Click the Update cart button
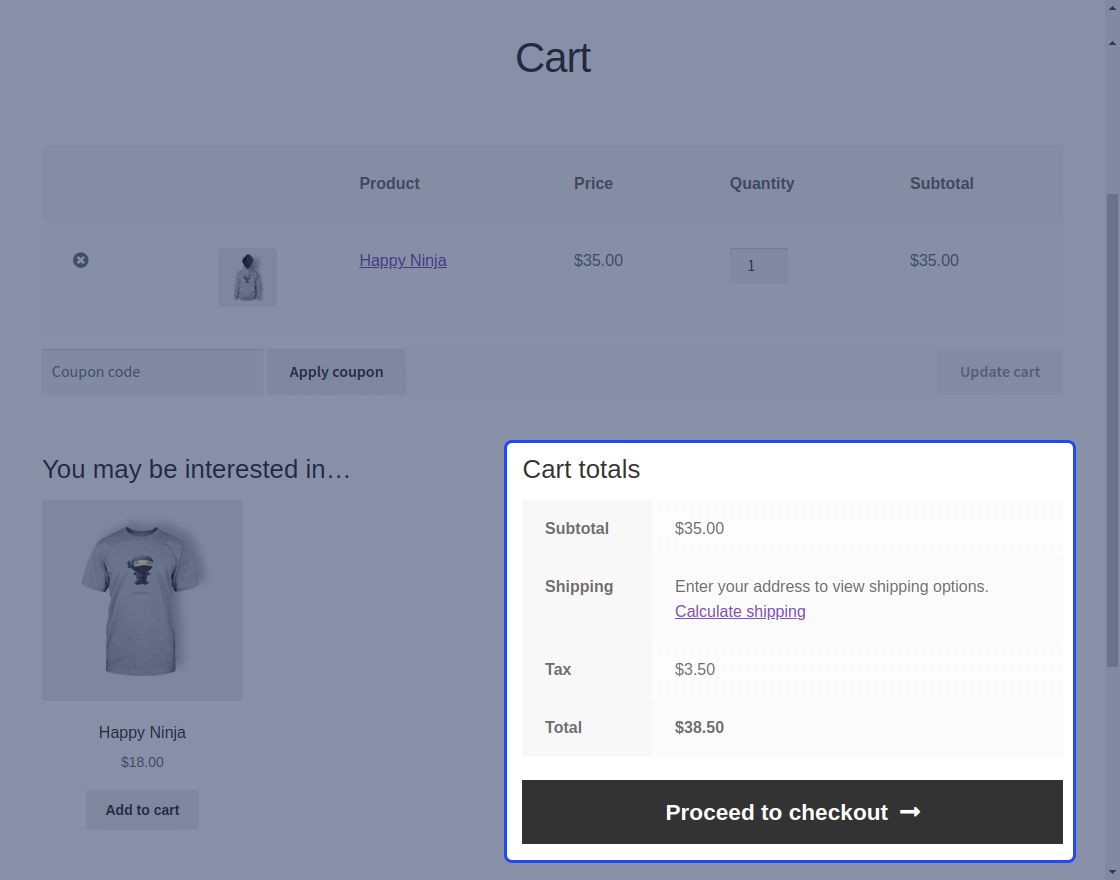Viewport: 1120px width, 880px height. click(x=999, y=371)
